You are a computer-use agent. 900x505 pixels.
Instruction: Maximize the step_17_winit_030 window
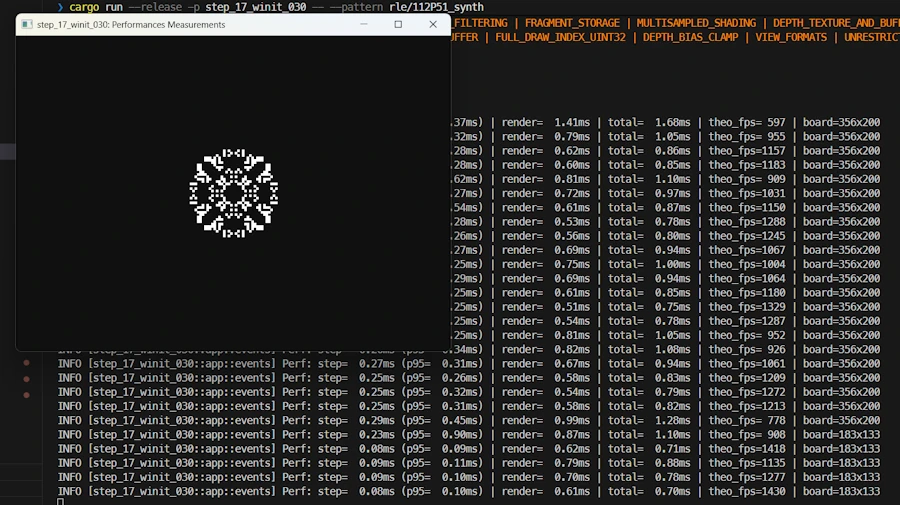pyautogui.click(x=398, y=24)
